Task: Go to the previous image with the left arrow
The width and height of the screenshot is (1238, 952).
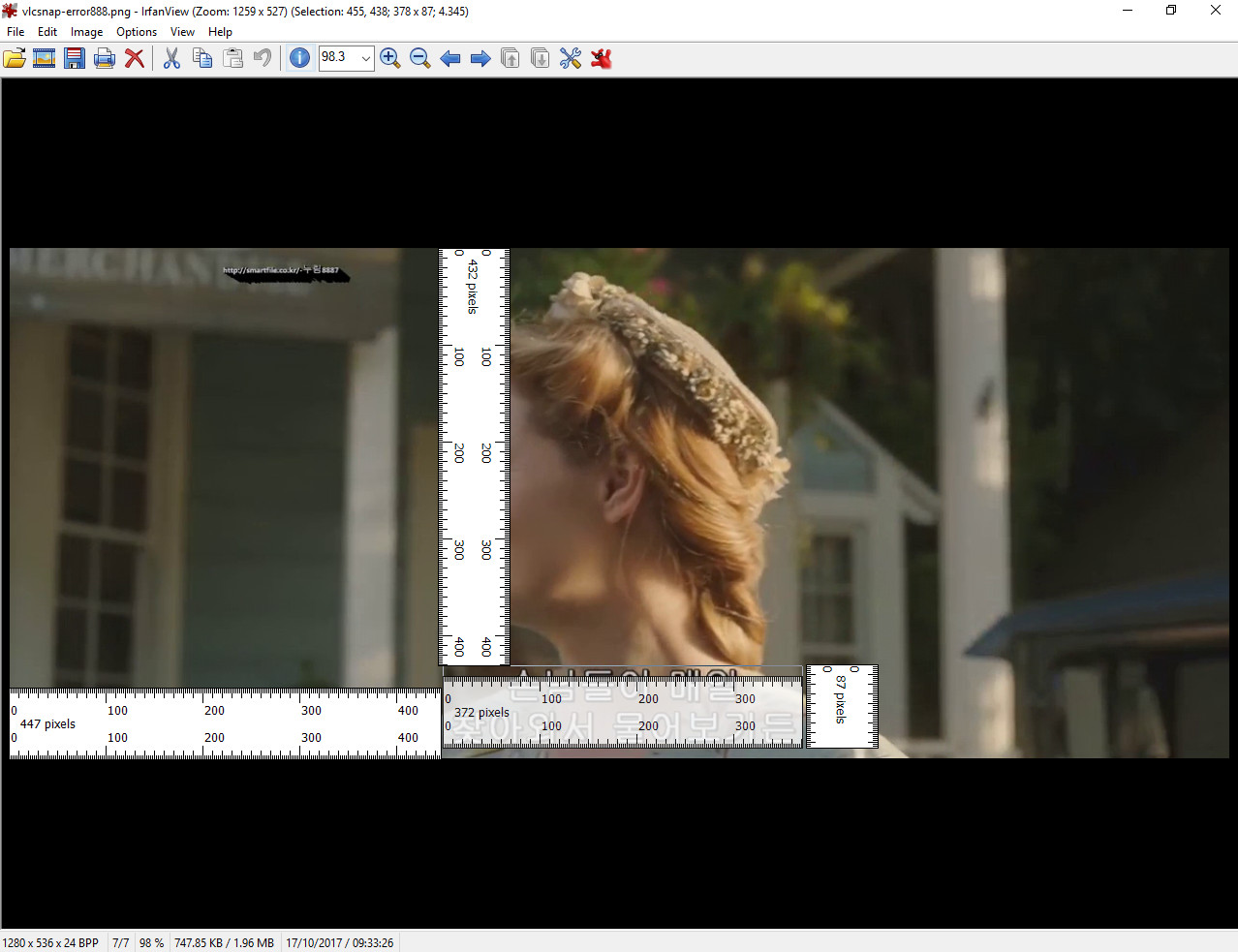Action: pos(450,58)
